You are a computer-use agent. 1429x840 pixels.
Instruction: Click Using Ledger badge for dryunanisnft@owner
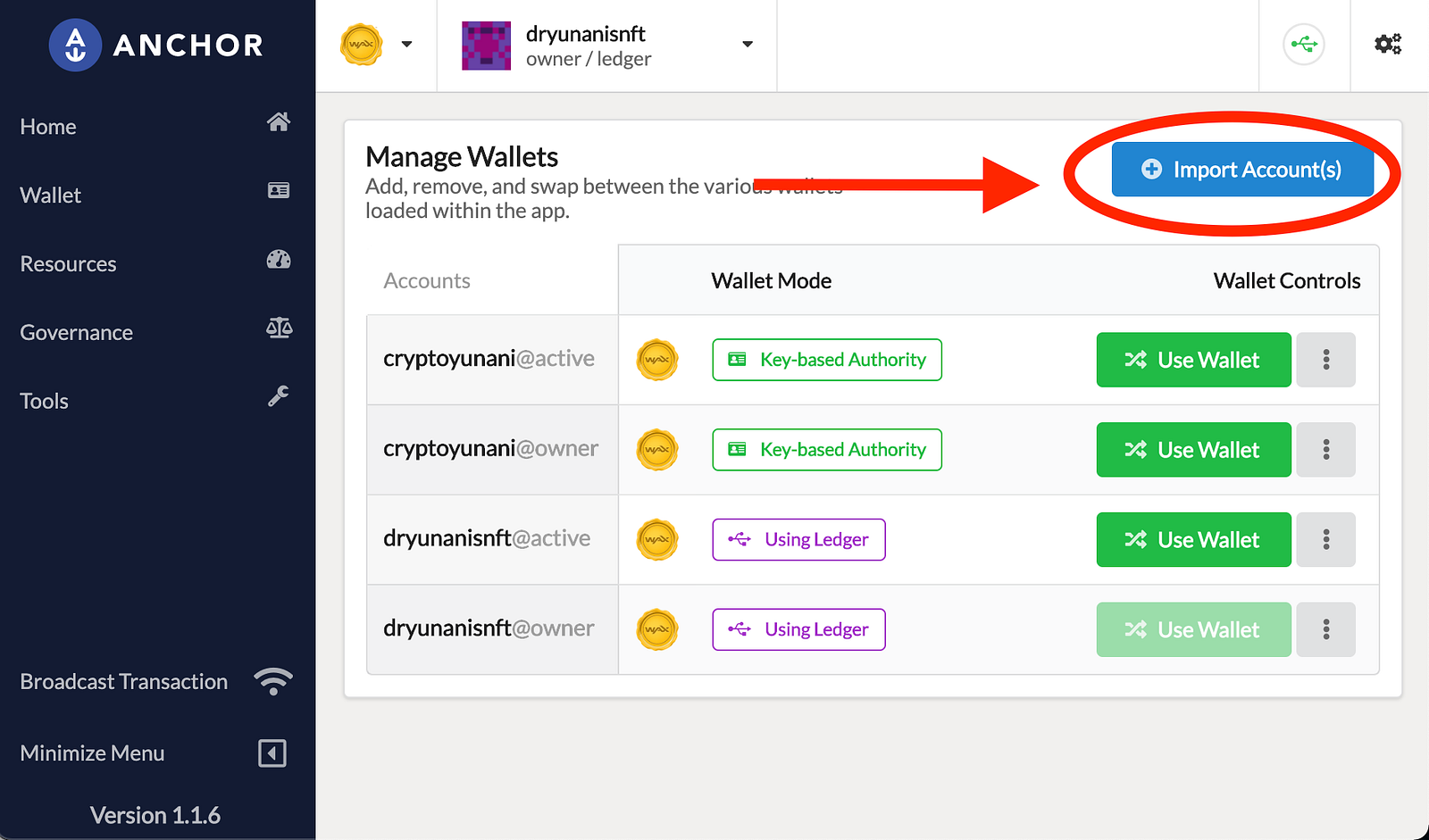point(798,629)
